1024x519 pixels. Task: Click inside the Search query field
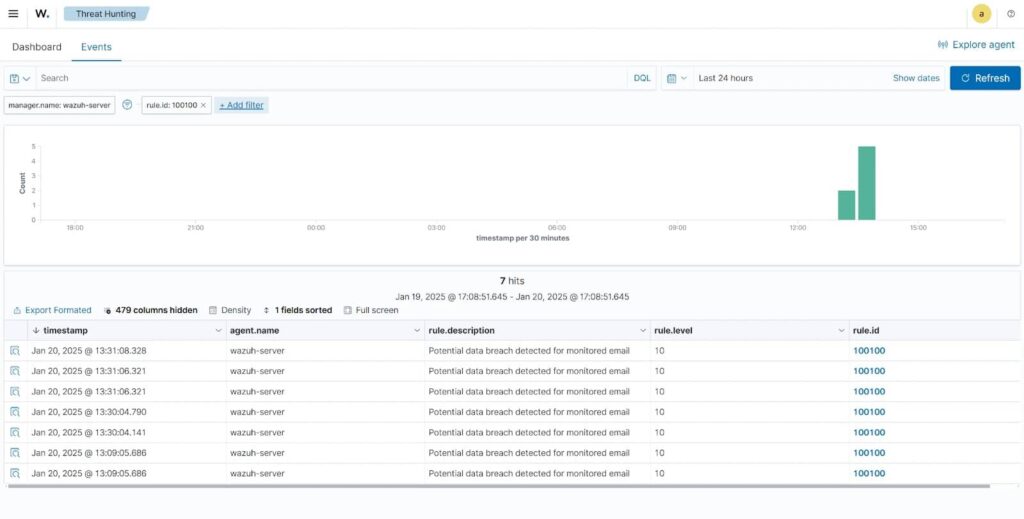tap(330, 78)
